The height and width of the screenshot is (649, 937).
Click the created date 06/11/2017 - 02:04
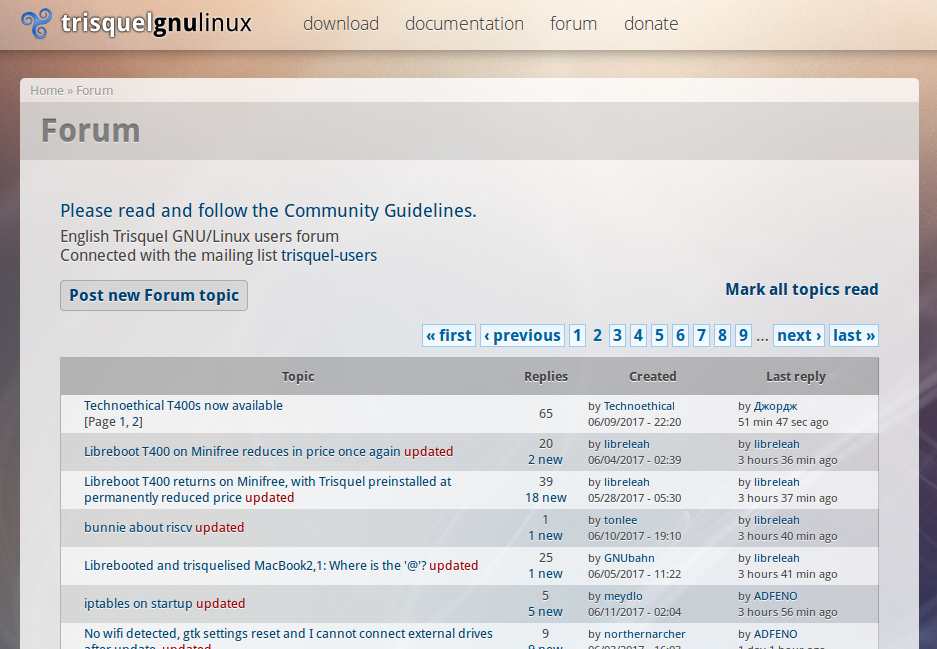tap(634, 613)
